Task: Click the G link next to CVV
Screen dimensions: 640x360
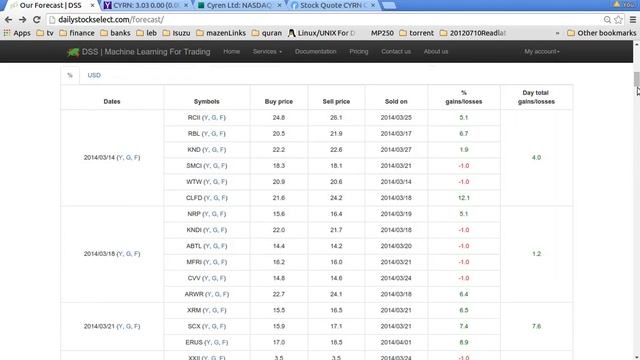Action: tap(214, 278)
